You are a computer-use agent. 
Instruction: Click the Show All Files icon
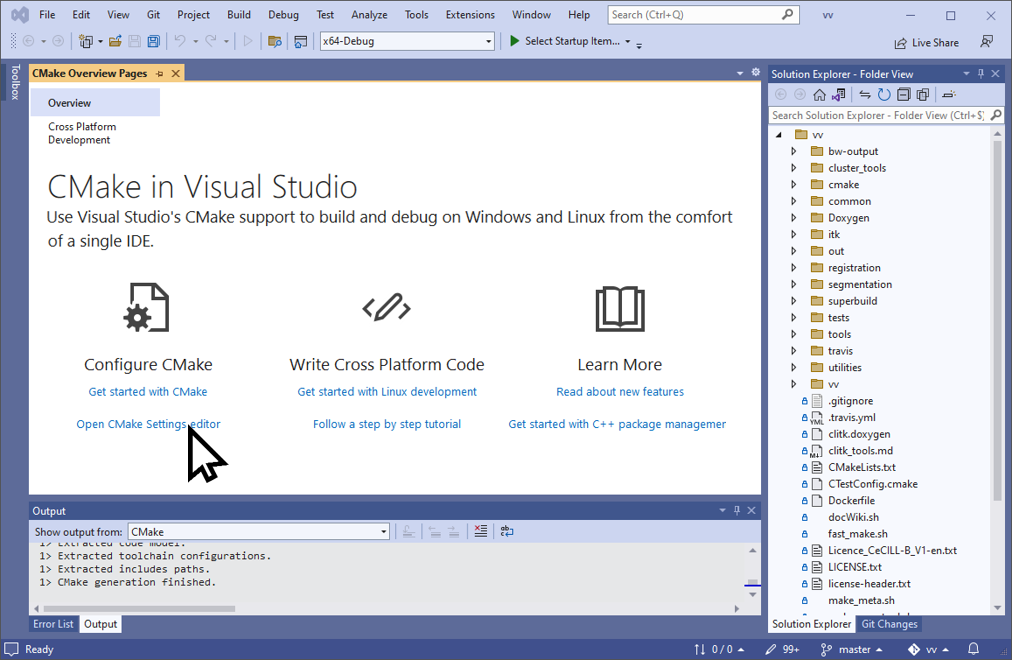point(923,95)
